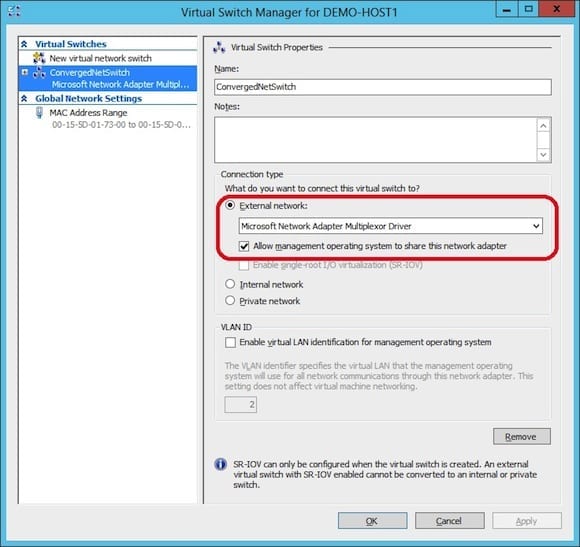The width and height of the screenshot is (580, 547).
Task: Select the External network radio button
Action: pos(230,205)
